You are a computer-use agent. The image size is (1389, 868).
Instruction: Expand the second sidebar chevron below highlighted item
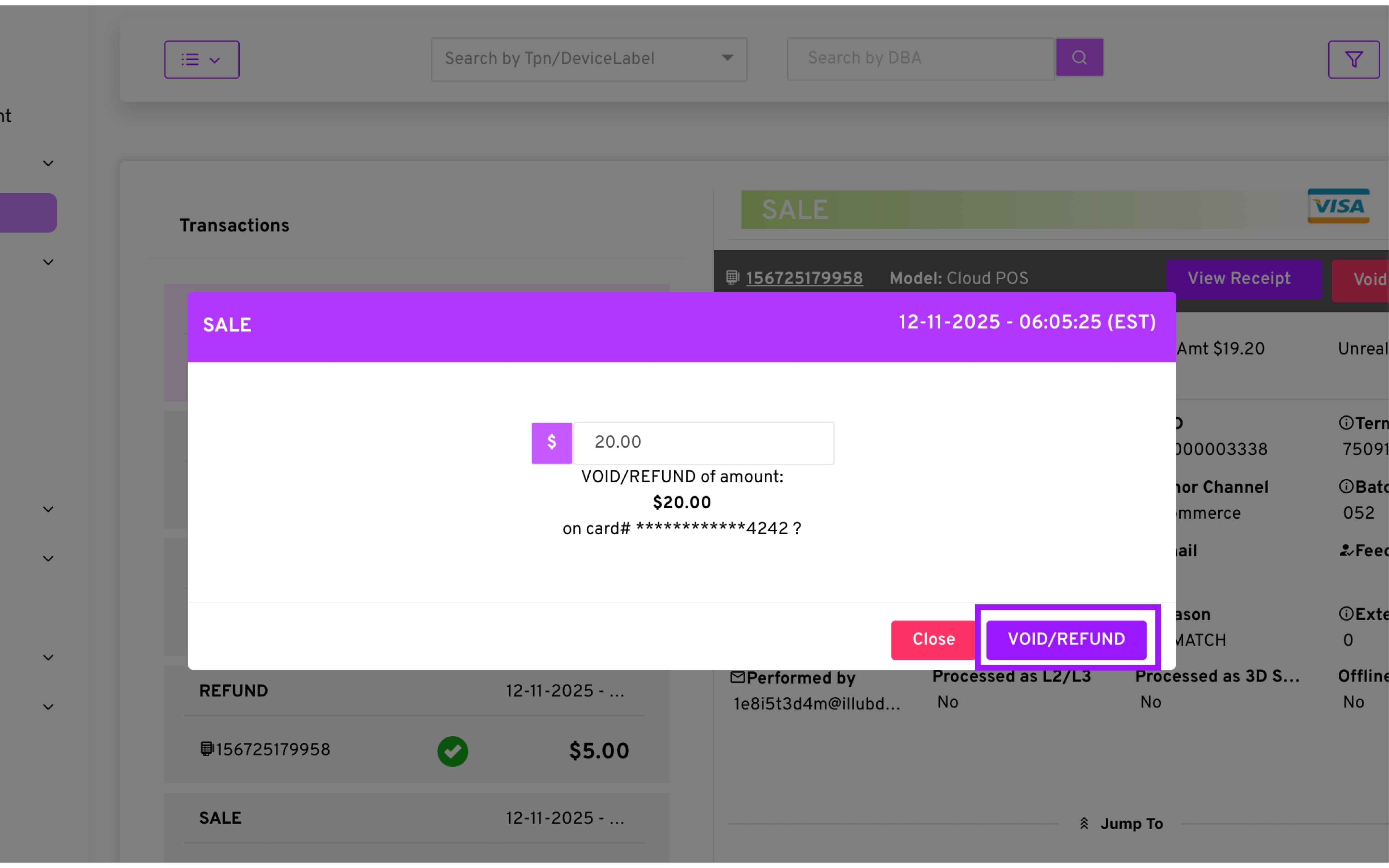48,262
